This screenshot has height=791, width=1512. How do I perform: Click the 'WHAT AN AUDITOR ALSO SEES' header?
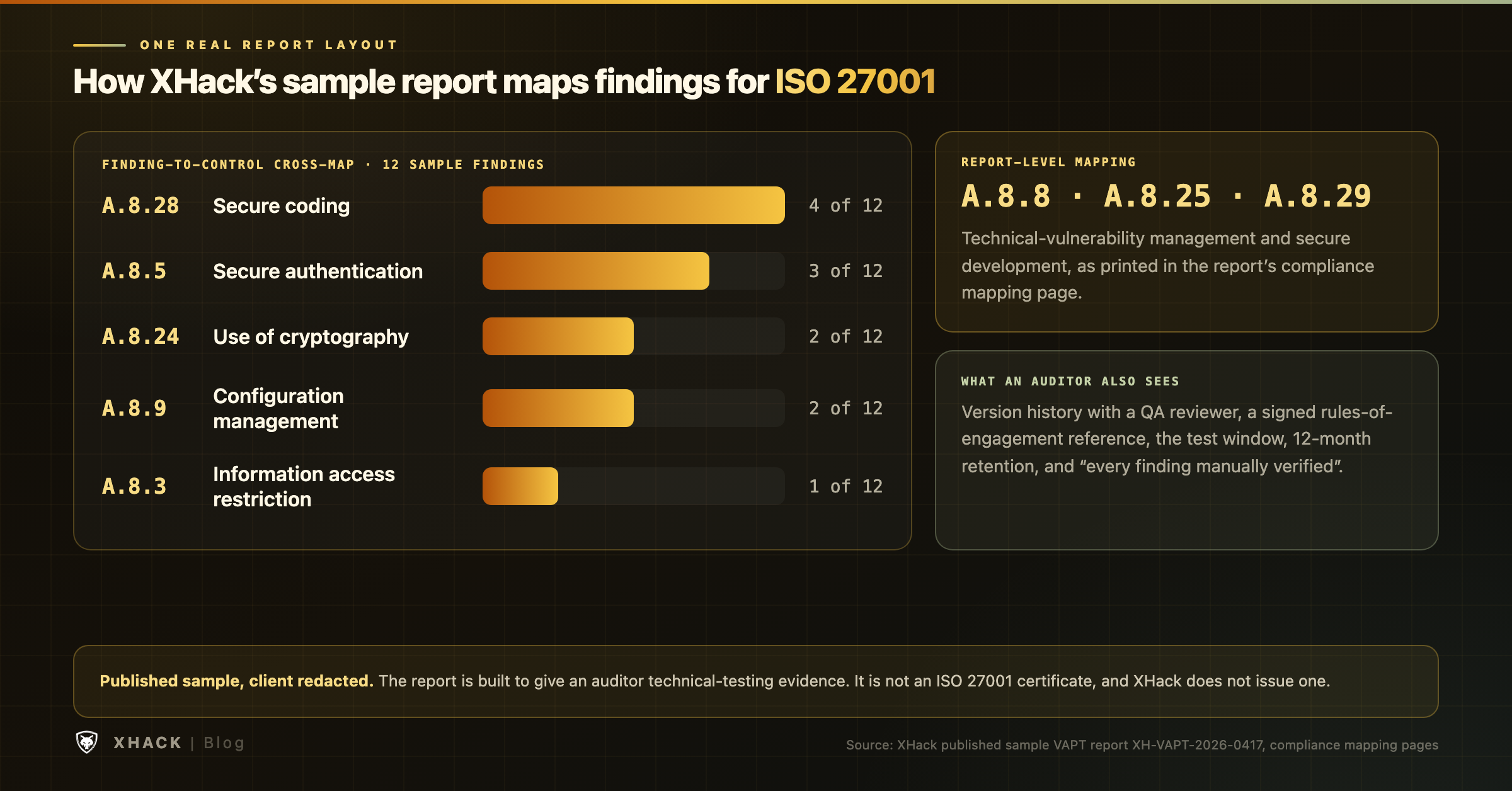pyautogui.click(x=1070, y=381)
